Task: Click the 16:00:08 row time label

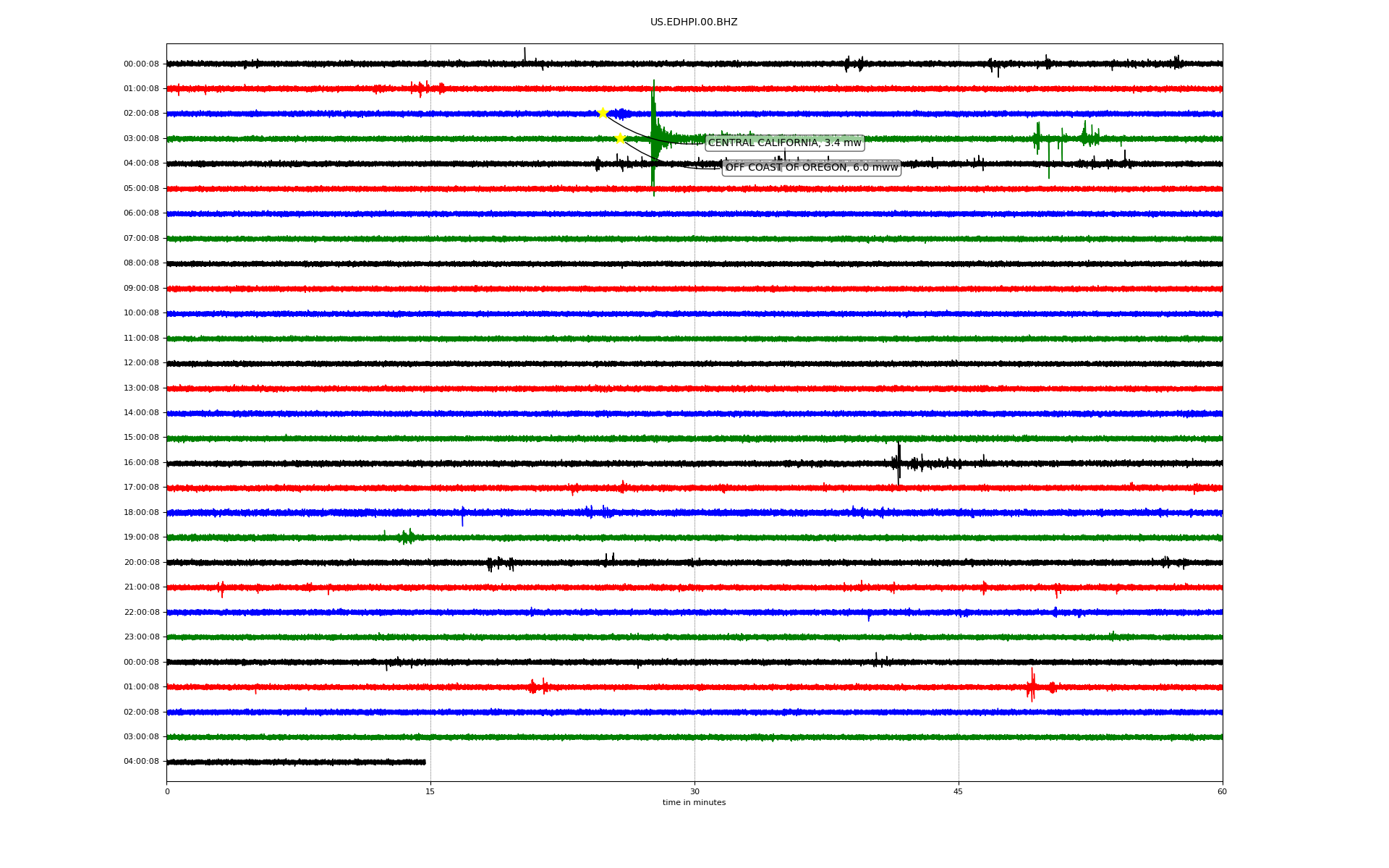Action: click(141, 463)
